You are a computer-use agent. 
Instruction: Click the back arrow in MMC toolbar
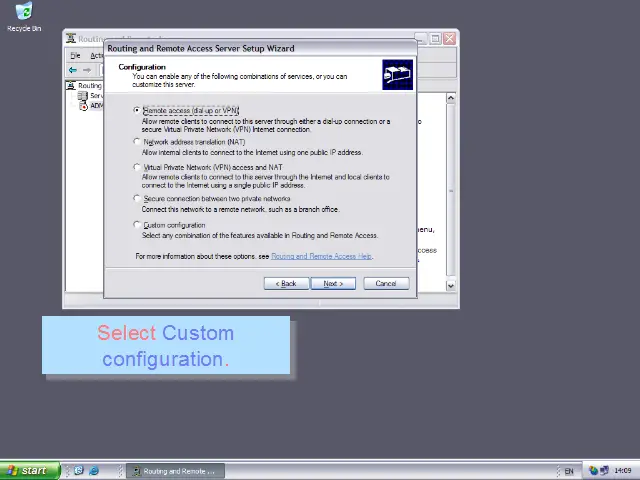tap(73, 70)
